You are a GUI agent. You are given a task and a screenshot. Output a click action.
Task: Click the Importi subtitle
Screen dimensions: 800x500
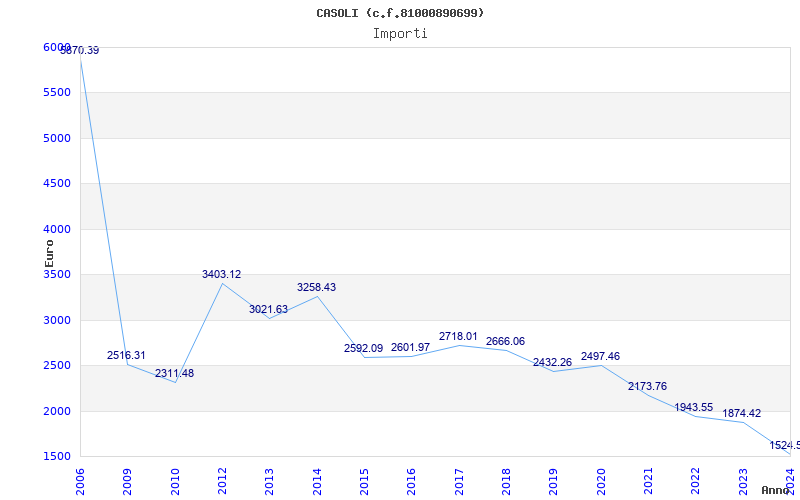coord(400,34)
